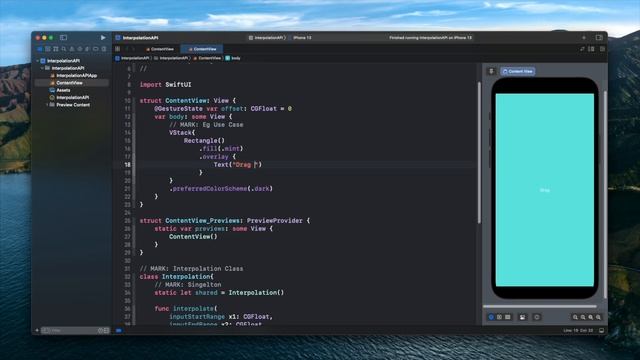The height and width of the screenshot is (360, 640).
Task: Open the report navigator
Action: 104,49
